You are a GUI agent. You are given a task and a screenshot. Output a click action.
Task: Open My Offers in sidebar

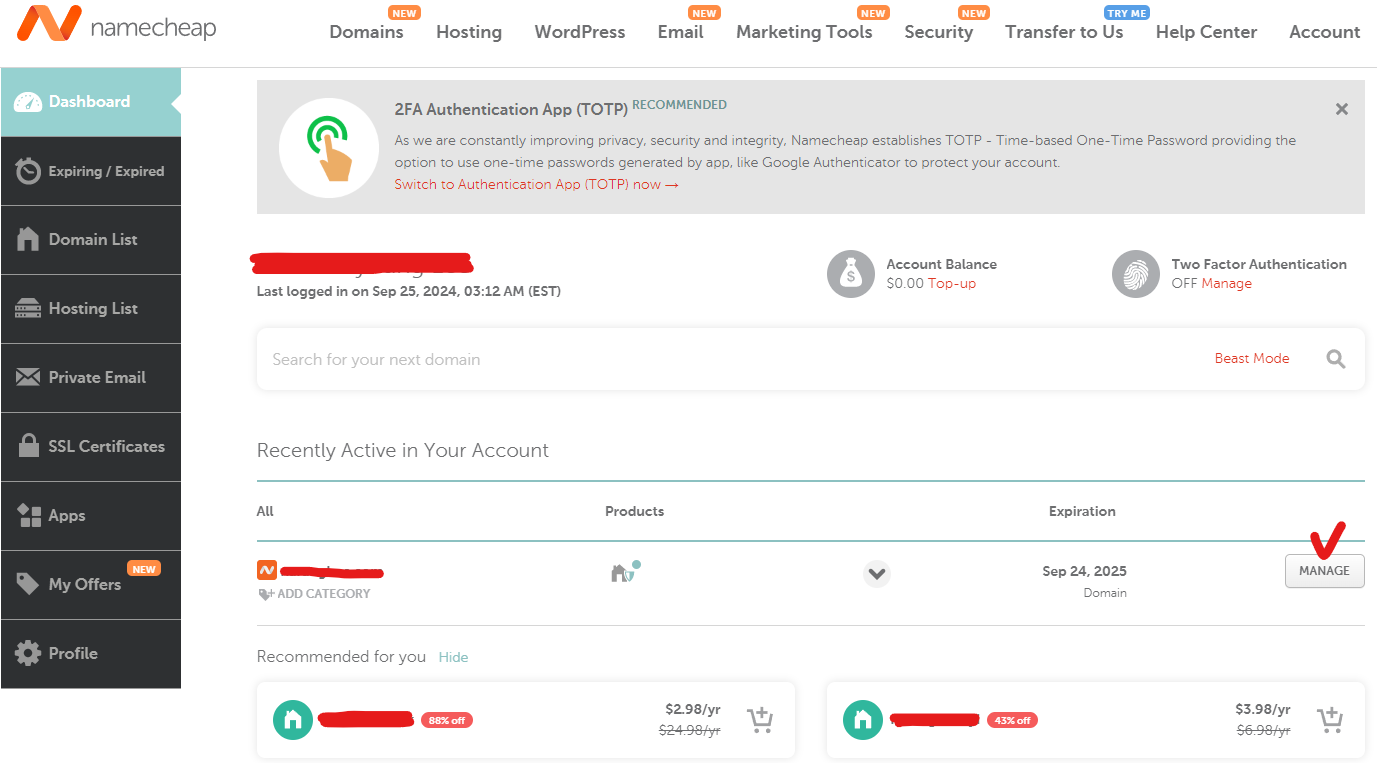(x=91, y=585)
